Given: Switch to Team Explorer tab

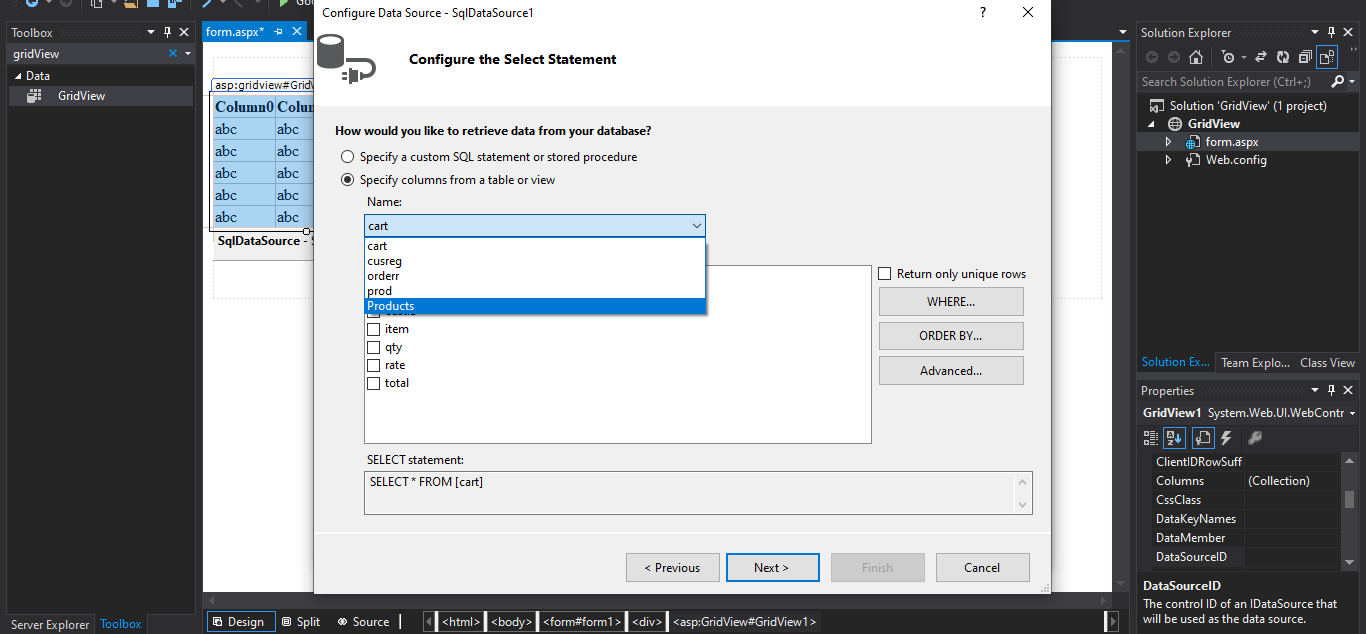Looking at the screenshot, I should click(x=1255, y=363).
